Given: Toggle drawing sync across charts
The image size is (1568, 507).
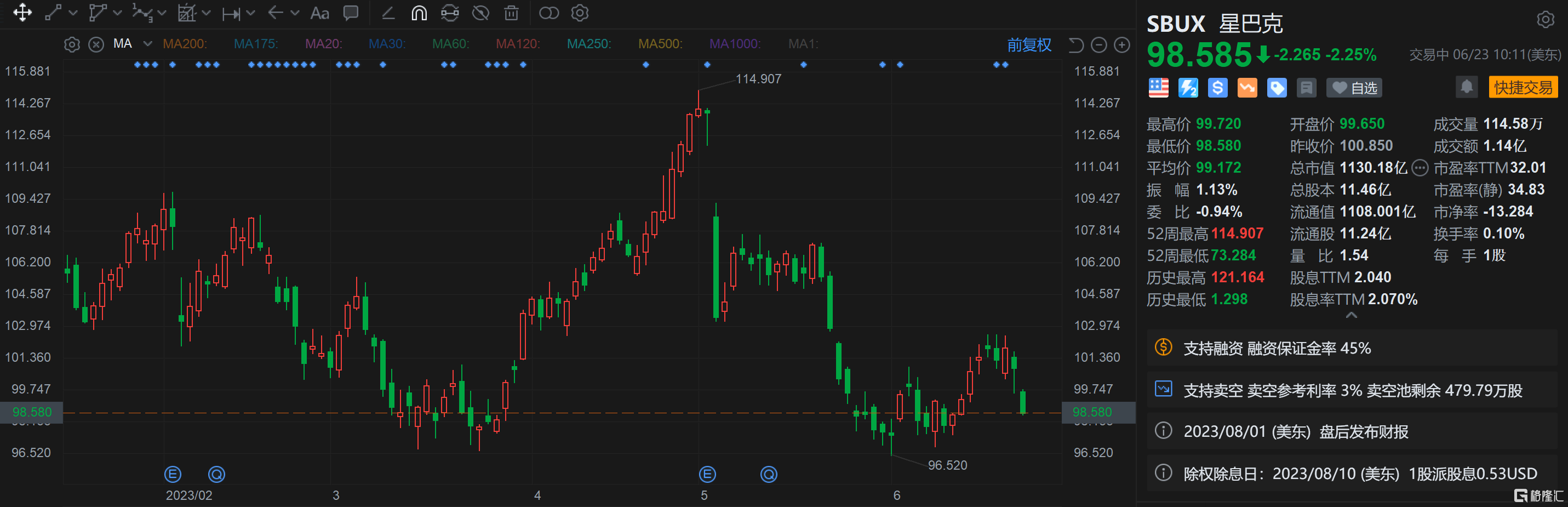Looking at the screenshot, I should click(x=450, y=13).
